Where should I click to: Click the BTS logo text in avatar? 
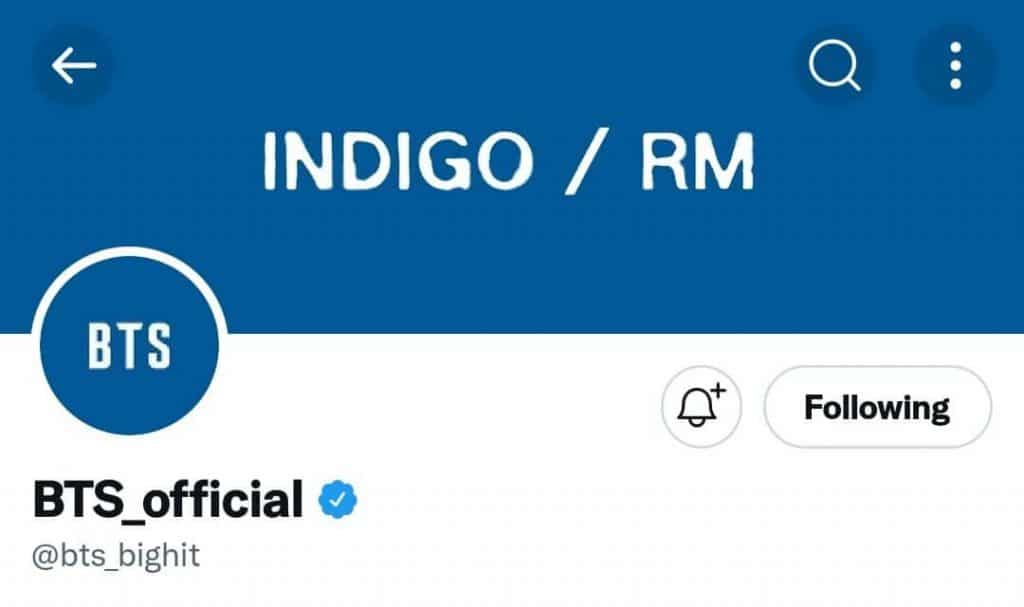tap(129, 346)
